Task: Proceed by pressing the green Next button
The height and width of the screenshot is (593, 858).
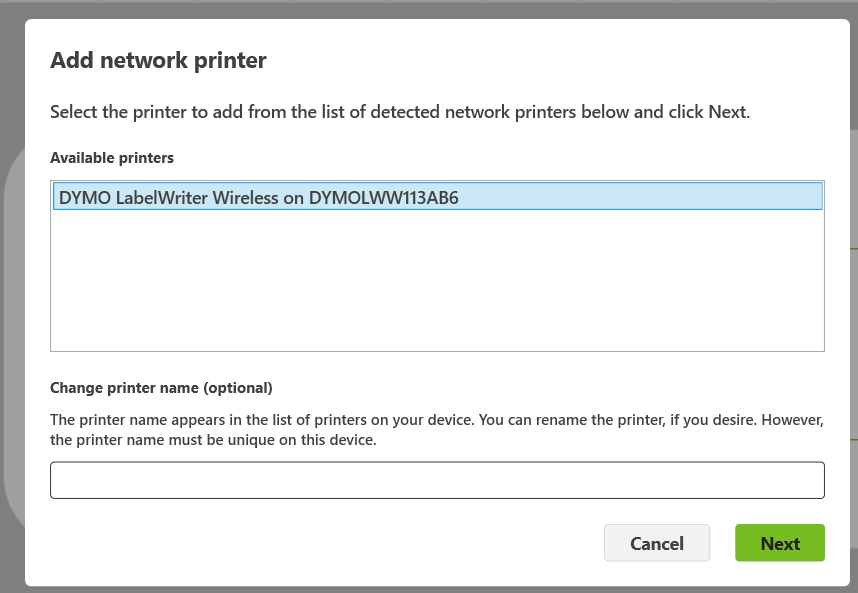Action: pyautogui.click(x=780, y=543)
